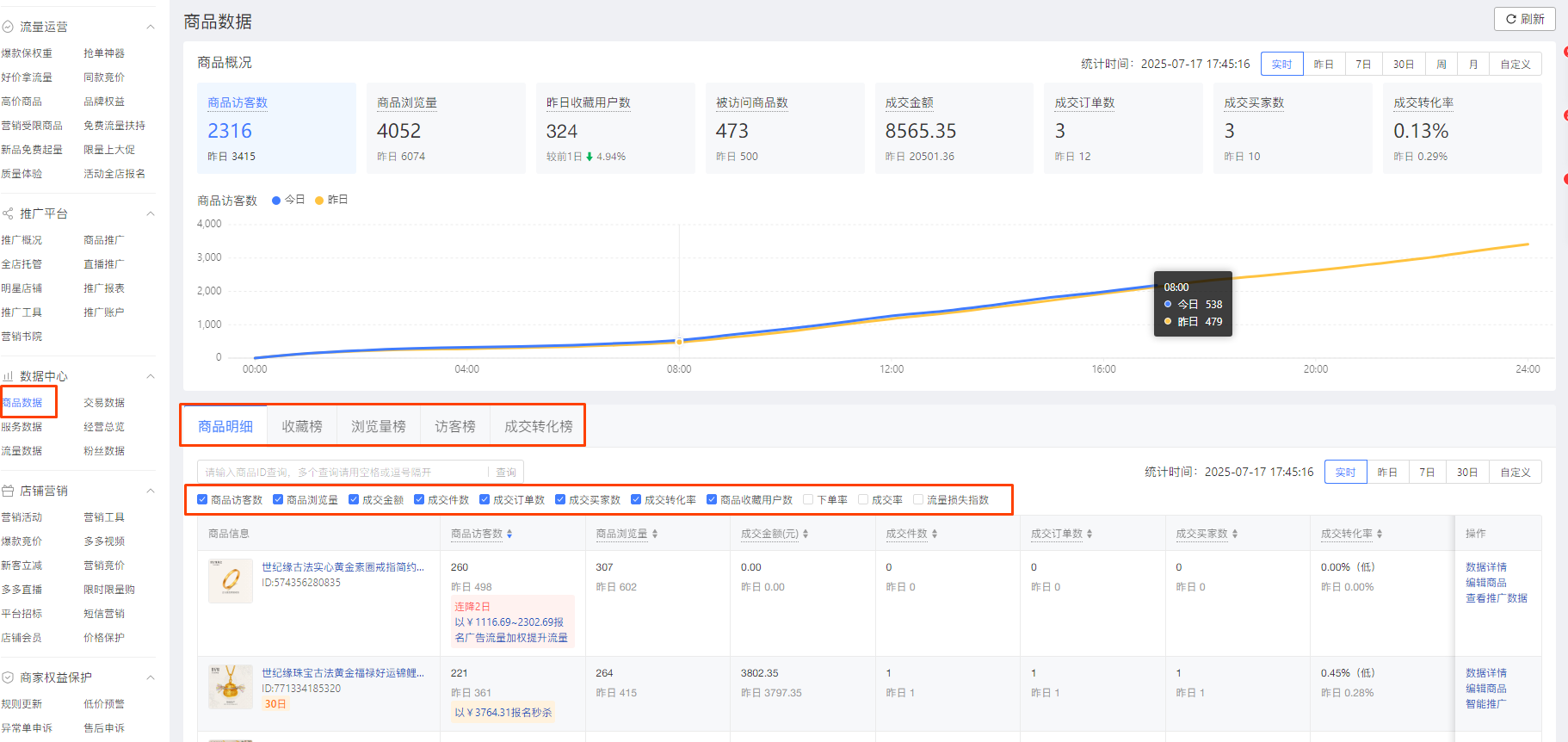Focus the 商品ID search input field
This screenshot has width=1568, height=742.
tap(344, 472)
